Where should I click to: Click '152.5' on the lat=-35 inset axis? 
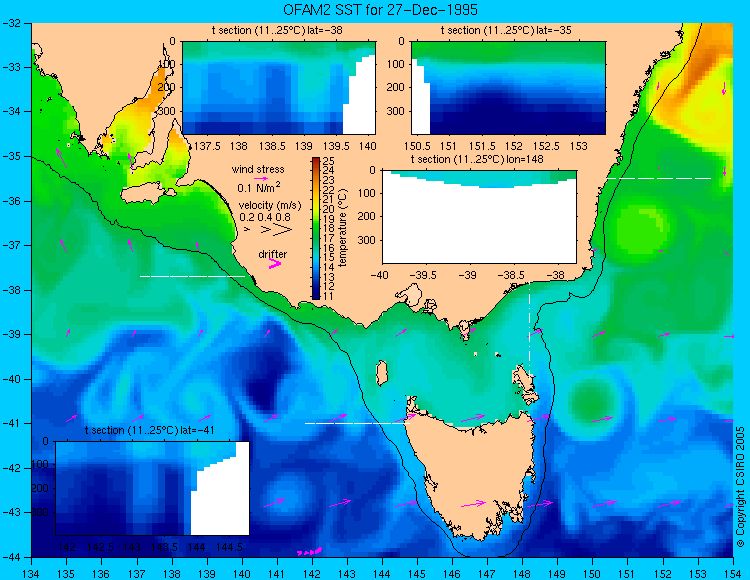(546, 146)
